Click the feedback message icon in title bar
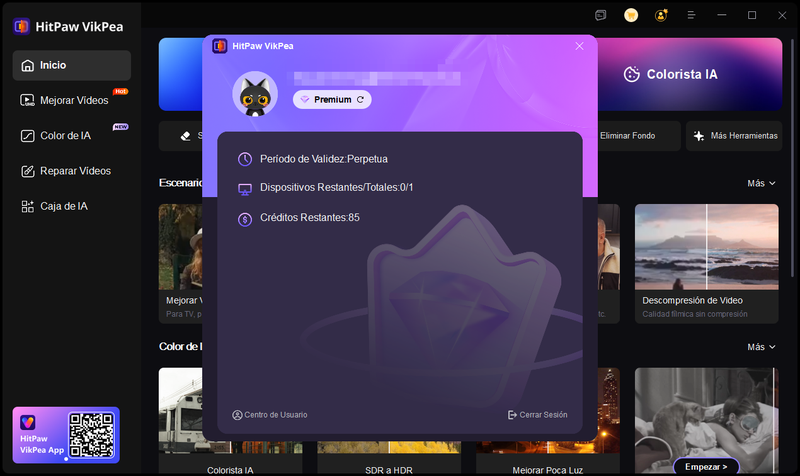Image resolution: width=800 pixels, height=476 pixels. (600, 15)
